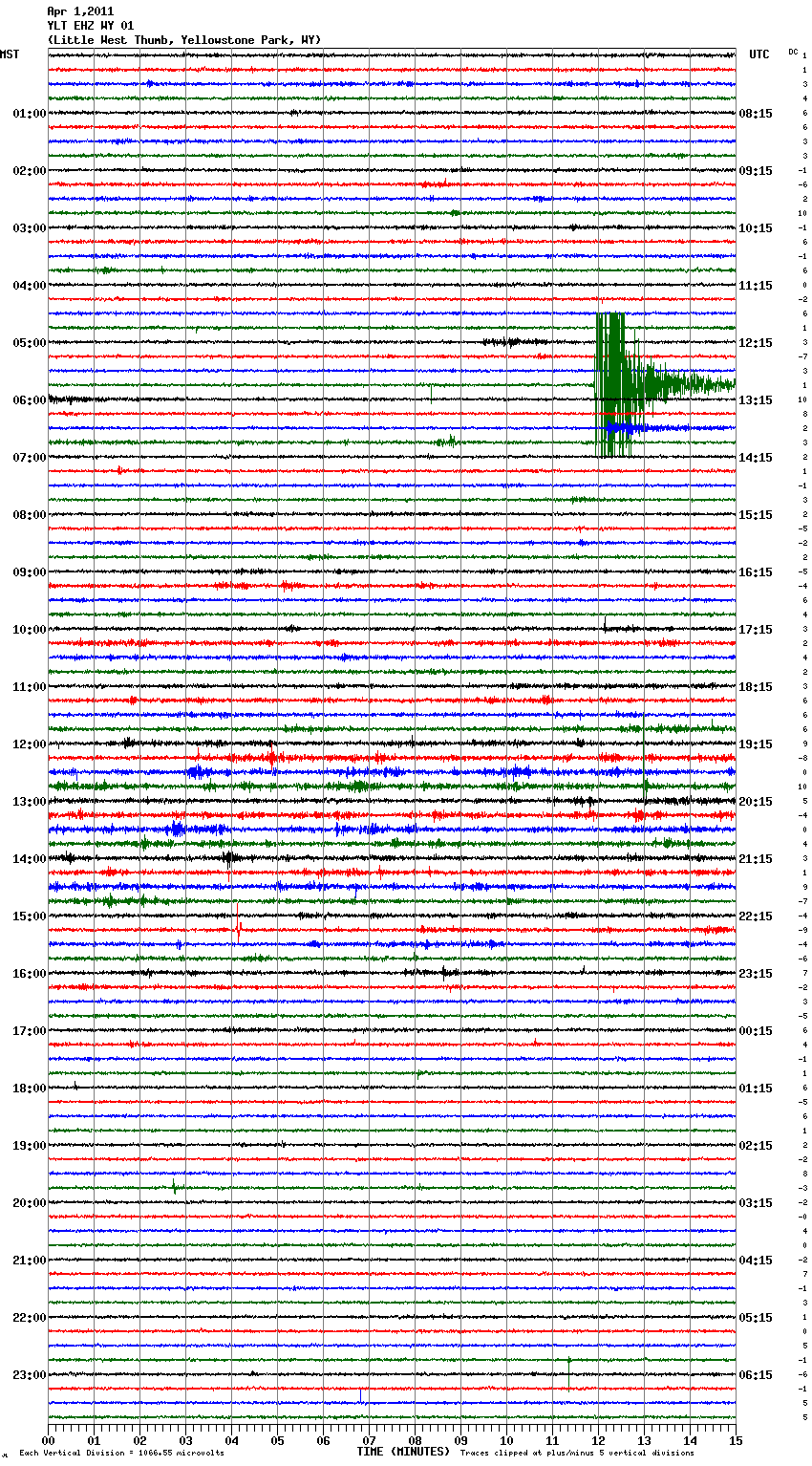
Task: Select the 09:00 MST hour label
Action: [29, 572]
